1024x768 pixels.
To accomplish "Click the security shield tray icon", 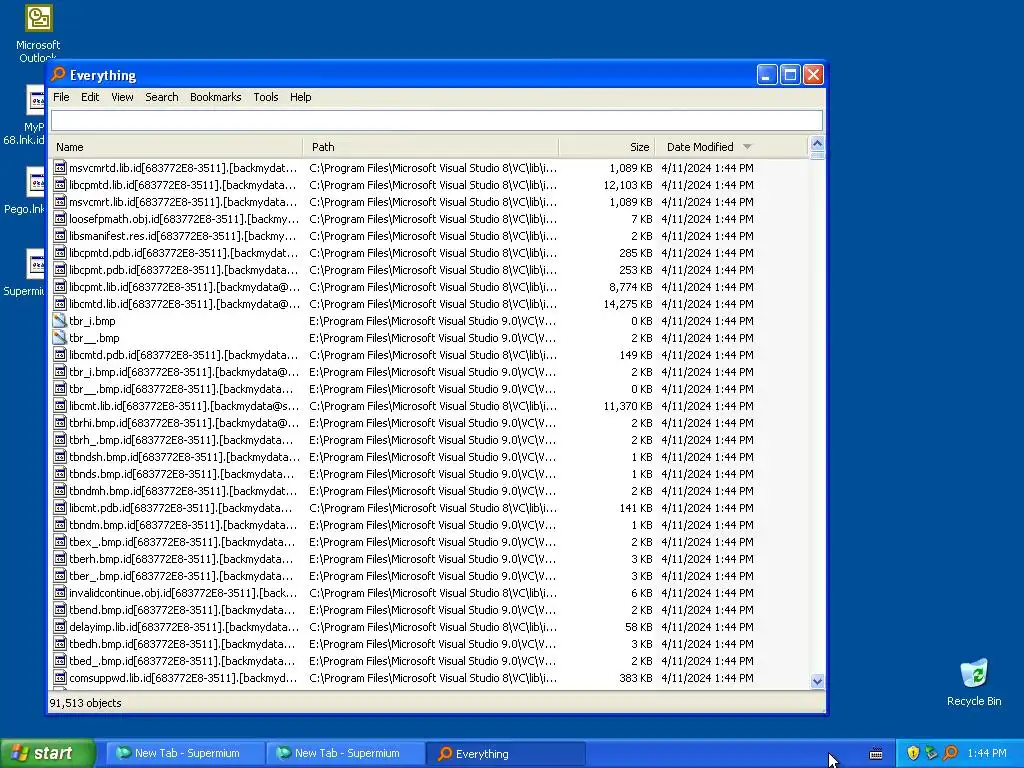I will tap(913, 753).
